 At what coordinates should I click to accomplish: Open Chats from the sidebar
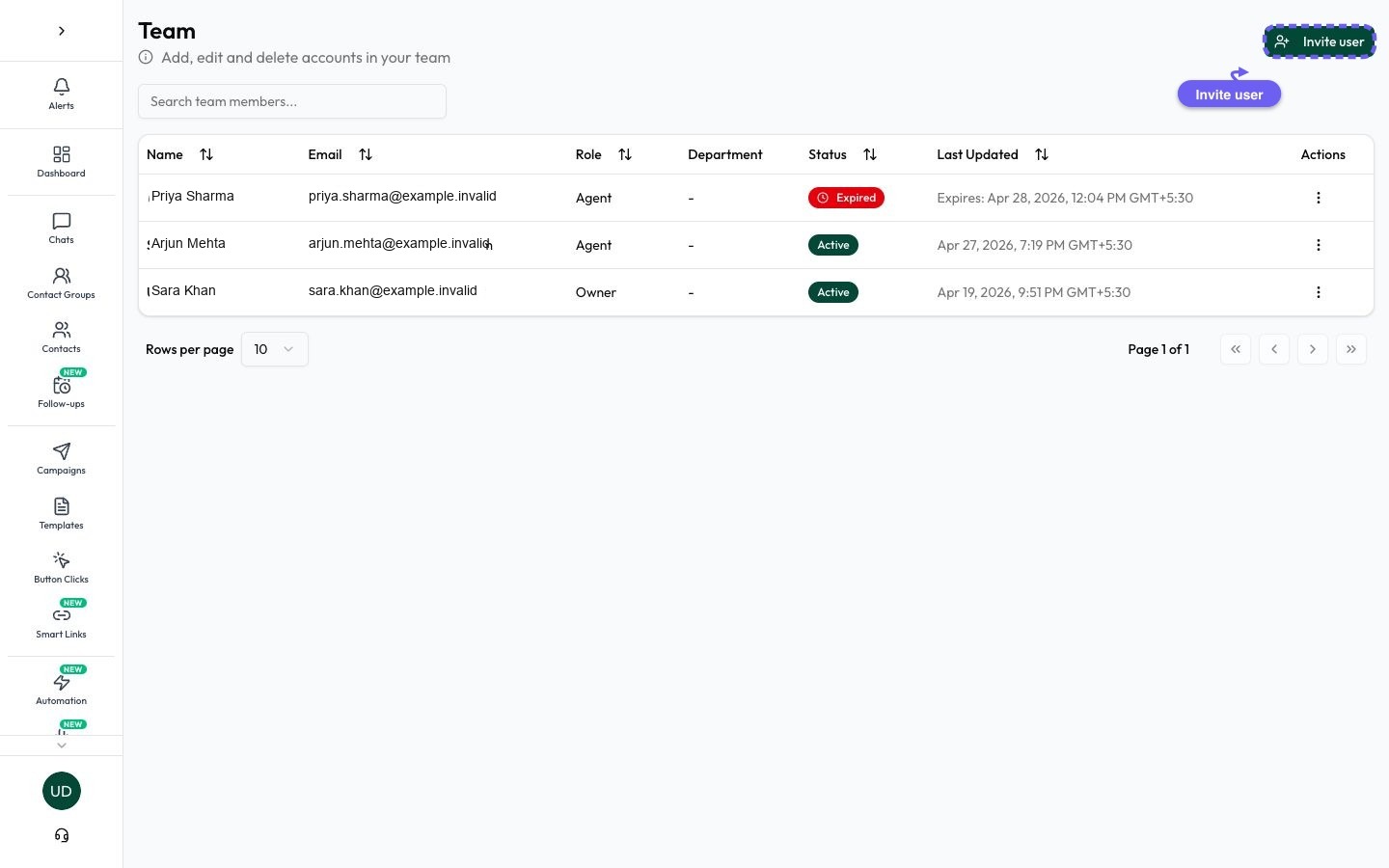click(61, 229)
